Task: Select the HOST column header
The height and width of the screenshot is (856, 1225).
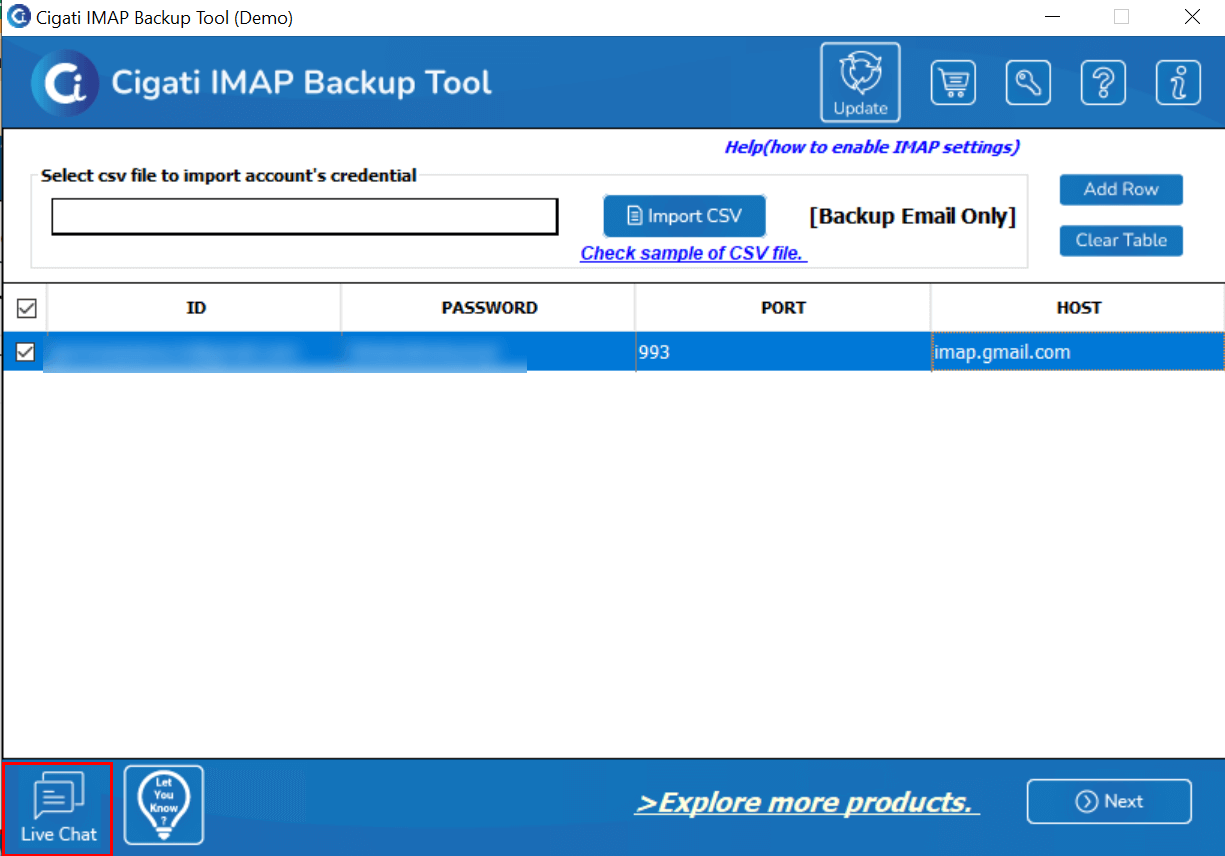Action: [1078, 308]
